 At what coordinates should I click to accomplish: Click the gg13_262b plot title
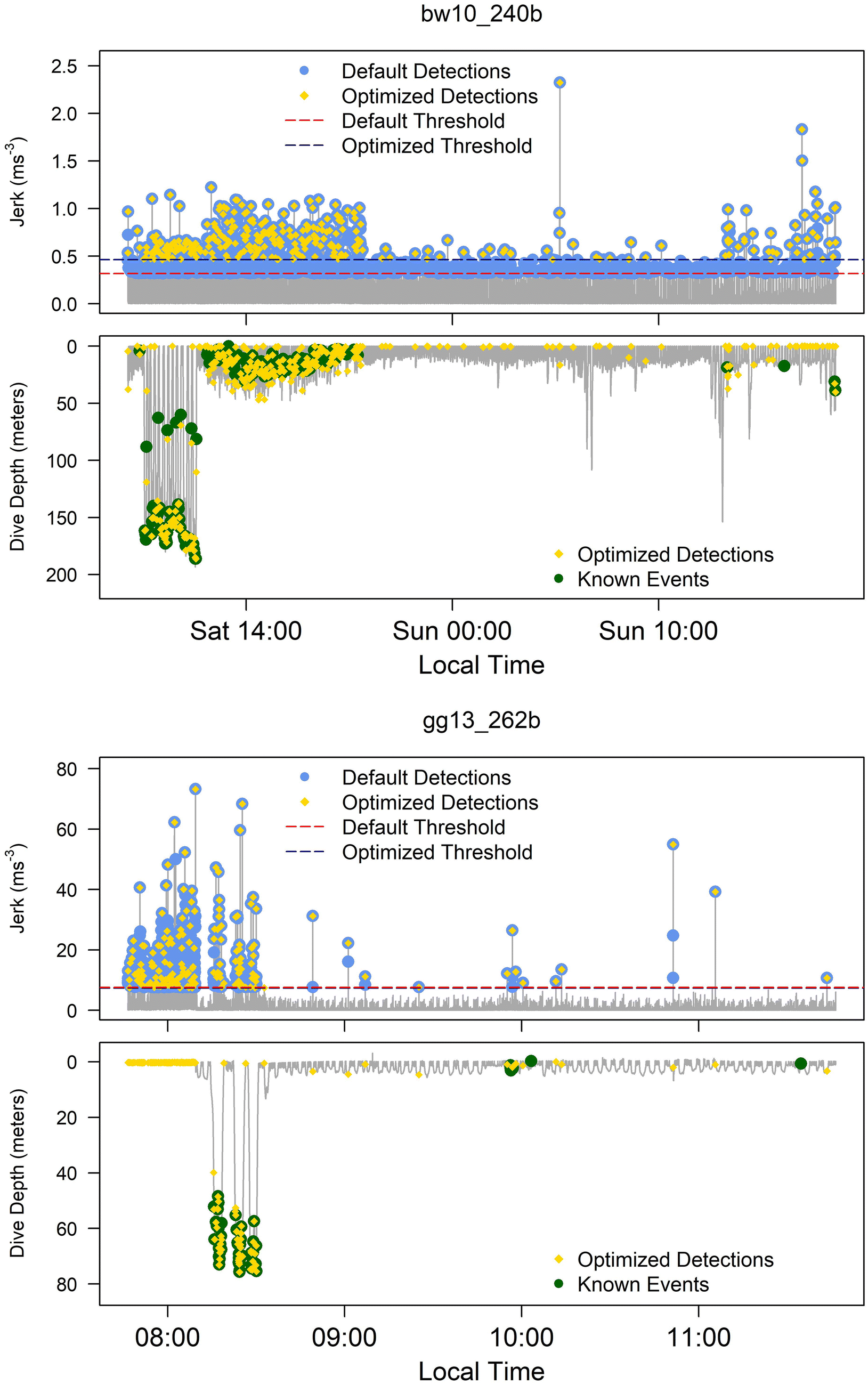481,720
